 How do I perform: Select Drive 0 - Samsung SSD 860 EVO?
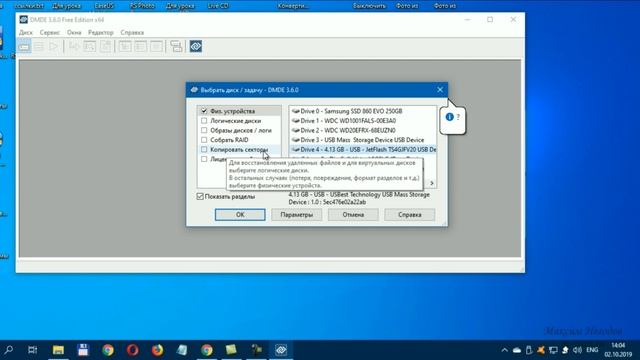[x=362, y=111]
